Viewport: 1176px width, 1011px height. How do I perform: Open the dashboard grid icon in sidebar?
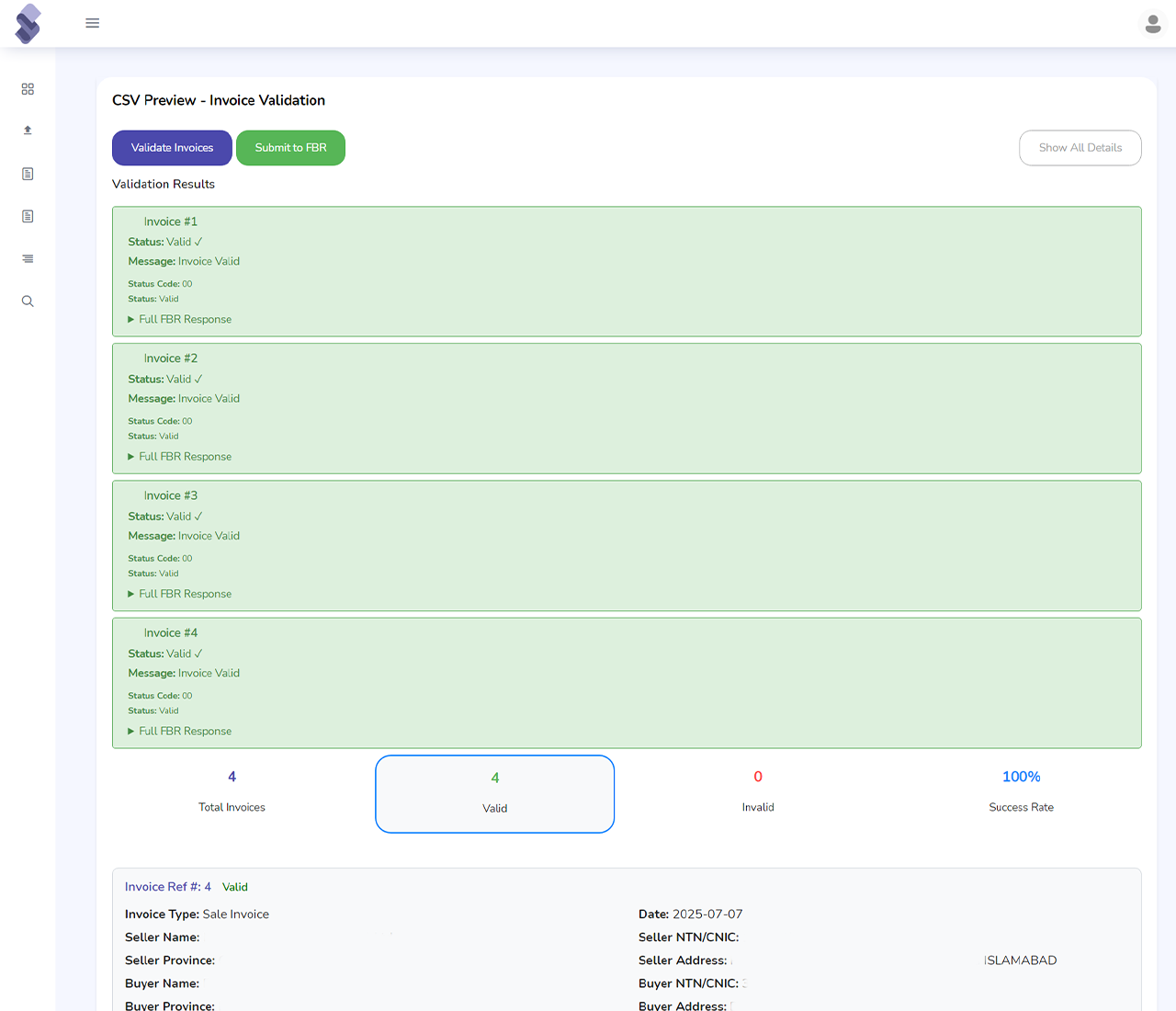click(28, 89)
